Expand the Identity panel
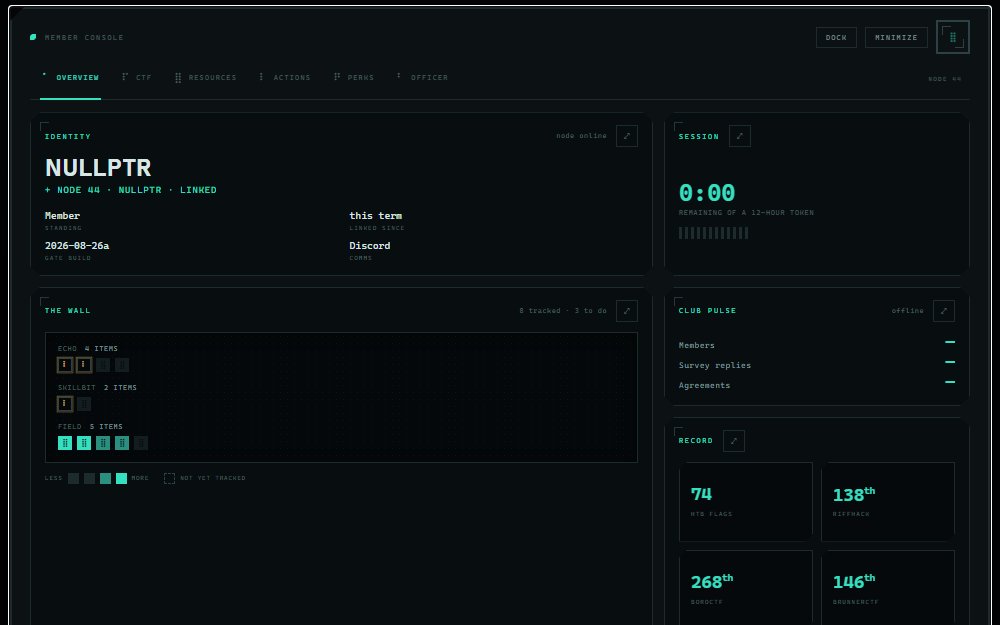Screen dimensions: 1000x625 pos(626,136)
